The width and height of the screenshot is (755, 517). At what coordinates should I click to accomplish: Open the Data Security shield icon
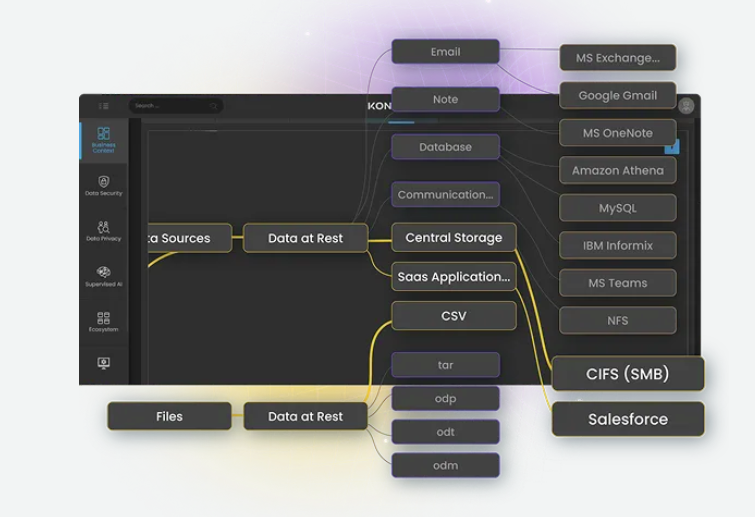pyautogui.click(x=103, y=185)
